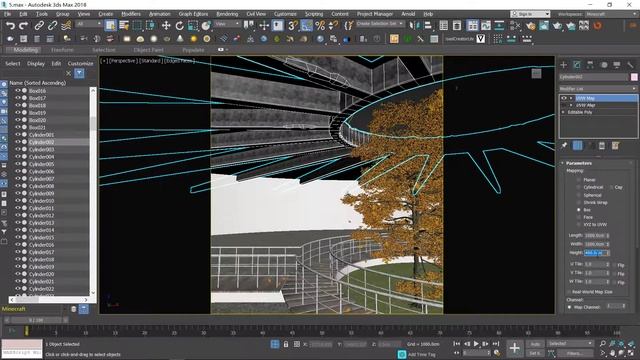Expand the top UVW Map modifier sub-objects
Viewport: 640px width, 360px height.
point(571,98)
